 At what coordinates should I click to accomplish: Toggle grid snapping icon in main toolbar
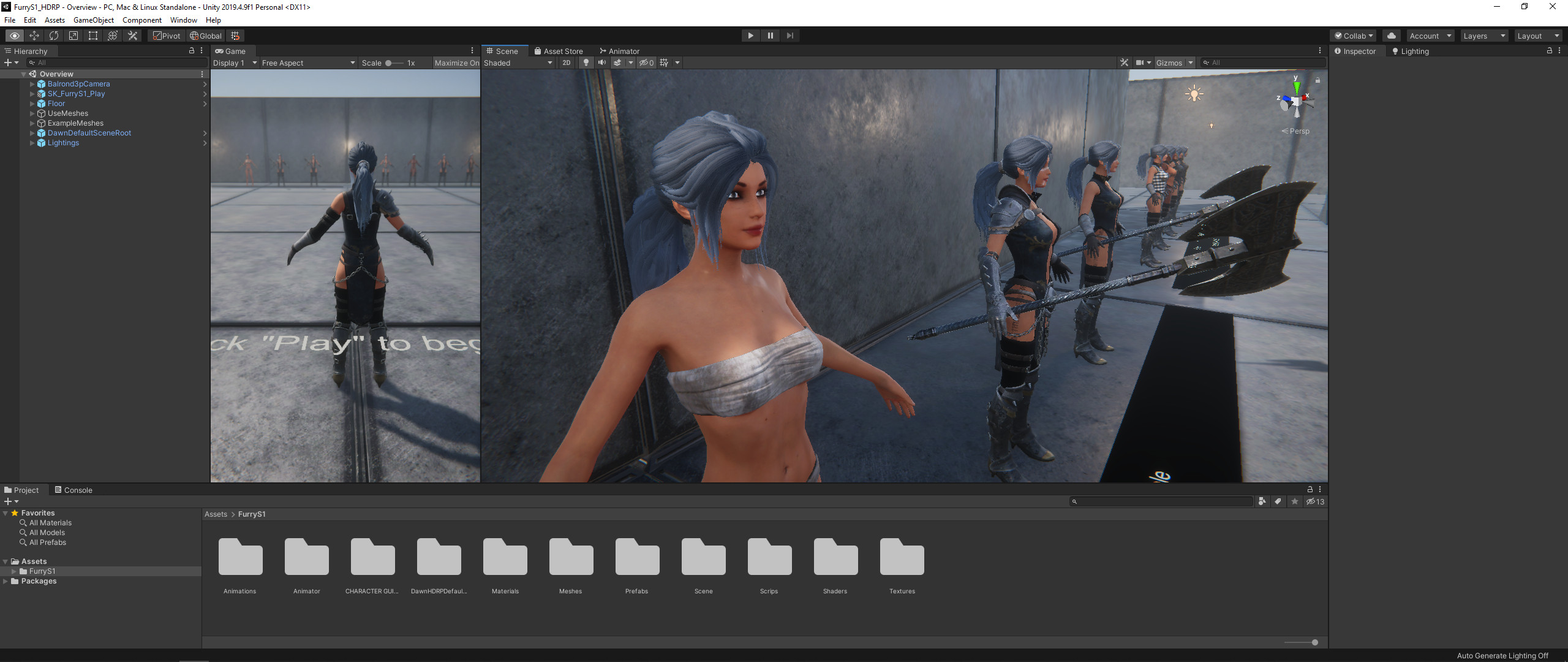point(235,36)
